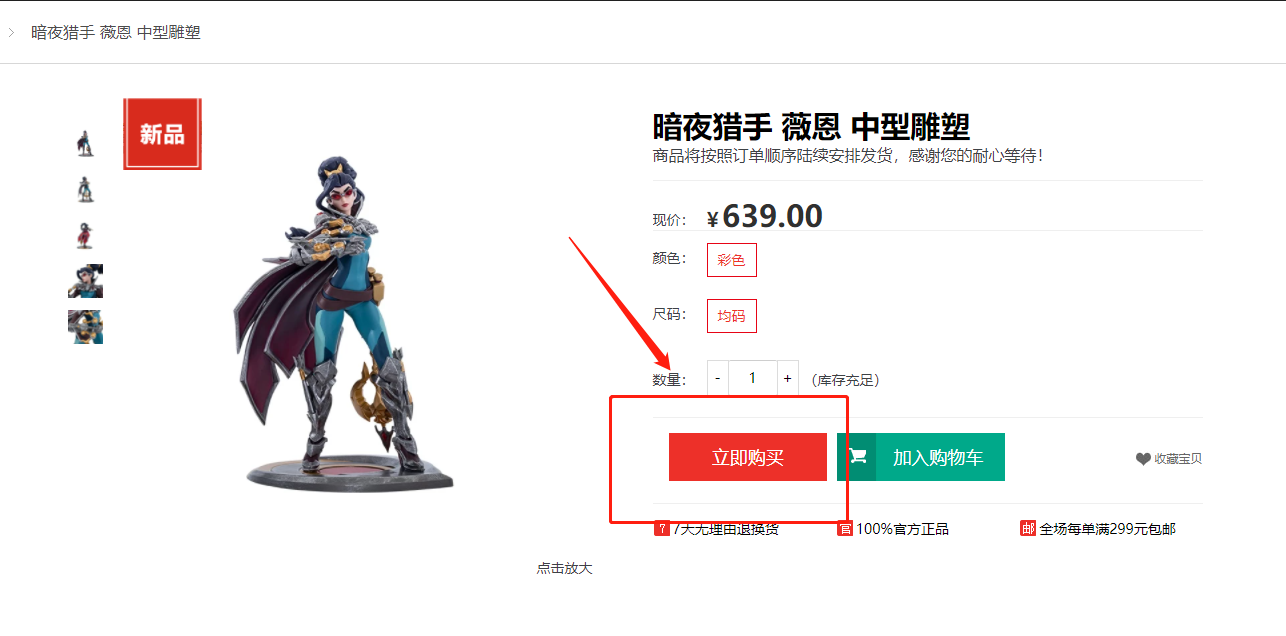Click the heart icon next to 收藏宝贝

coord(1143,459)
